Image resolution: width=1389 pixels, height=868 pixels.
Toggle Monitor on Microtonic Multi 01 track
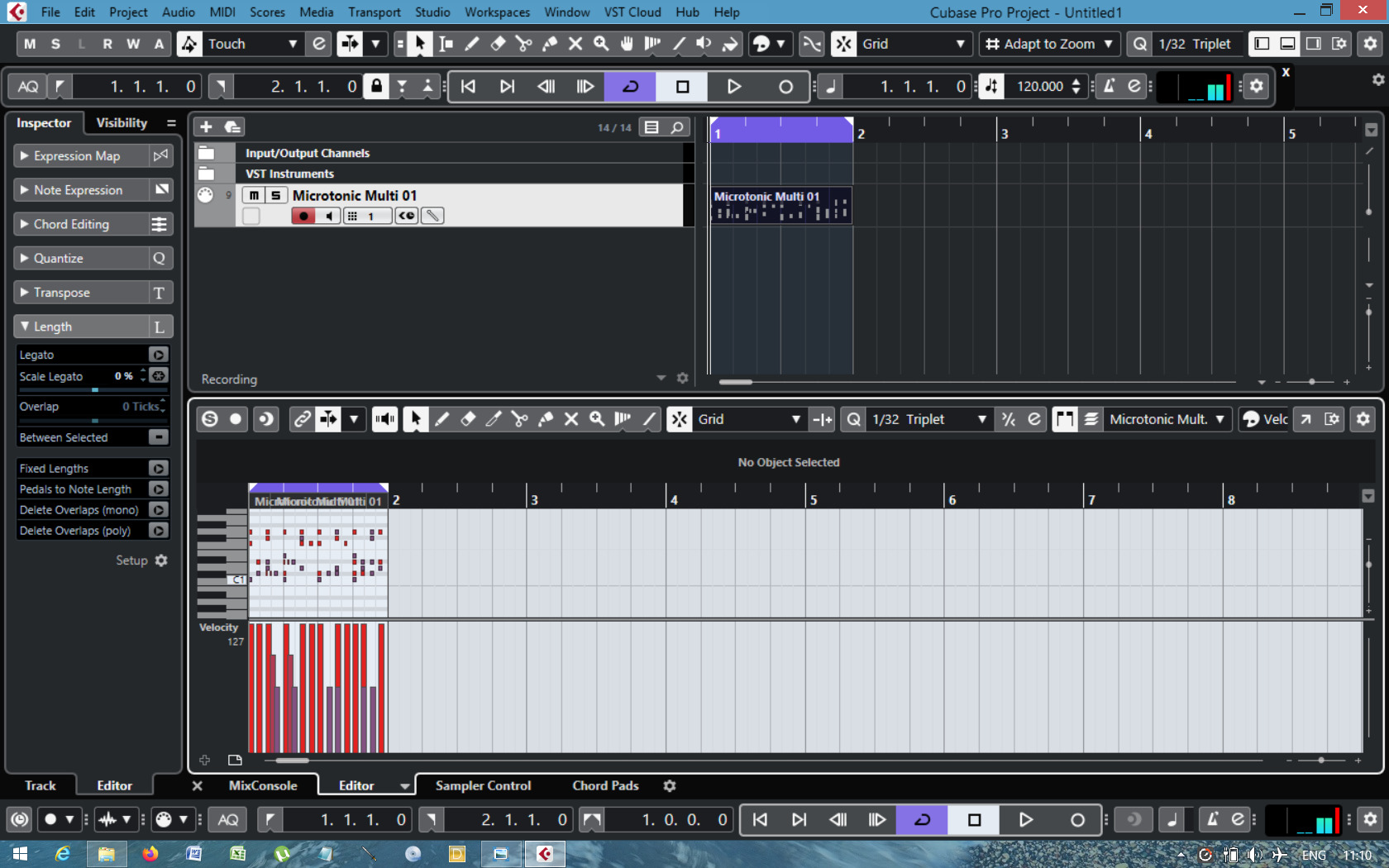click(x=329, y=216)
